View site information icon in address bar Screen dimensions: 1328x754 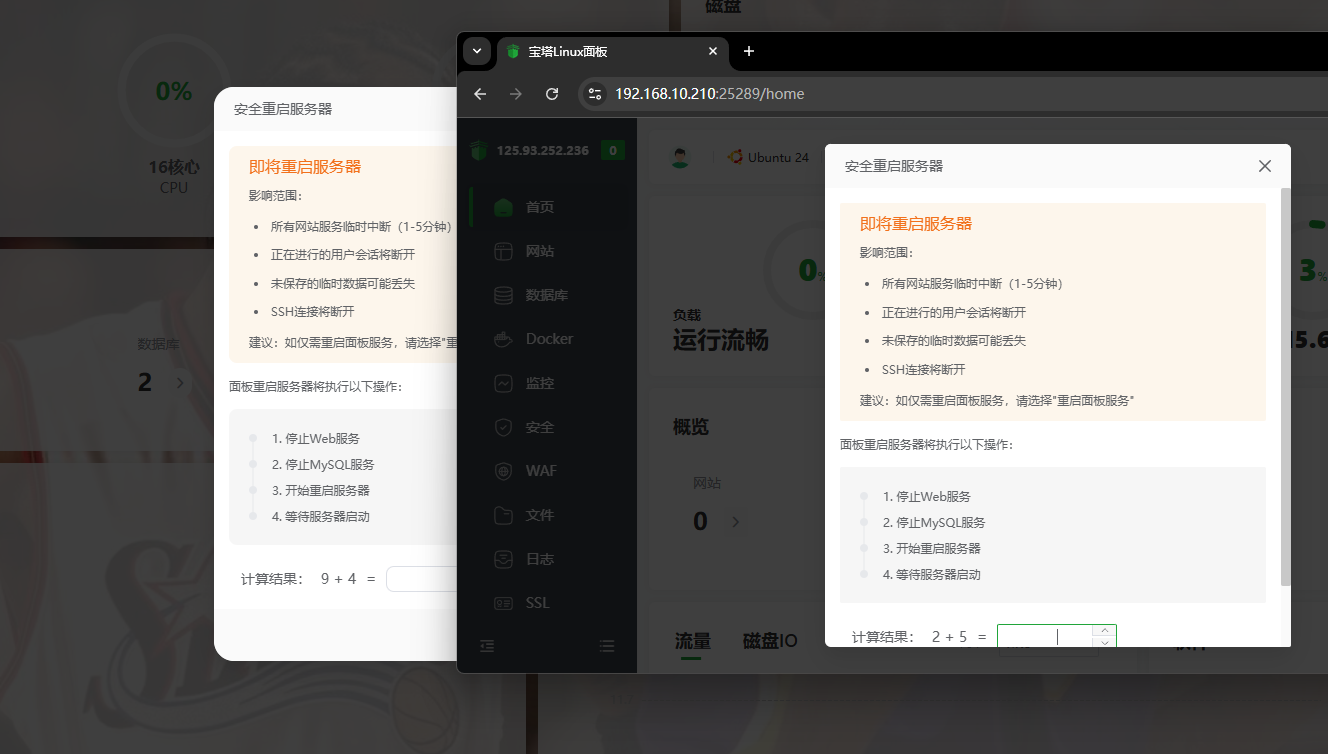(x=595, y=94)
